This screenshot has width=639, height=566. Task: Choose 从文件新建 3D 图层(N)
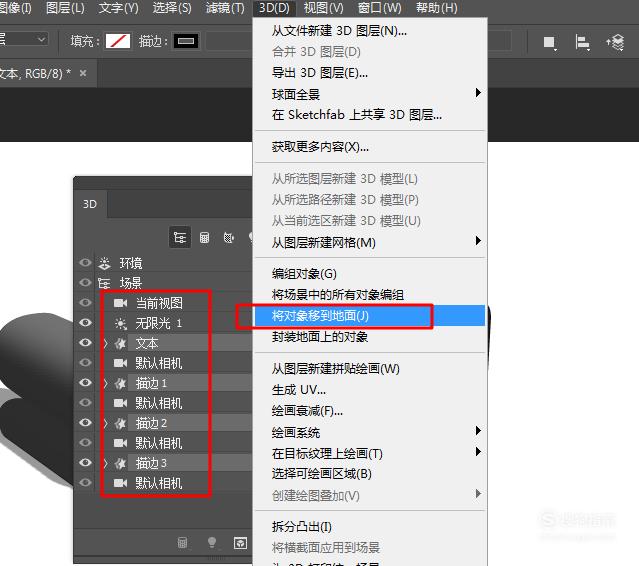(x=370, y=31)
